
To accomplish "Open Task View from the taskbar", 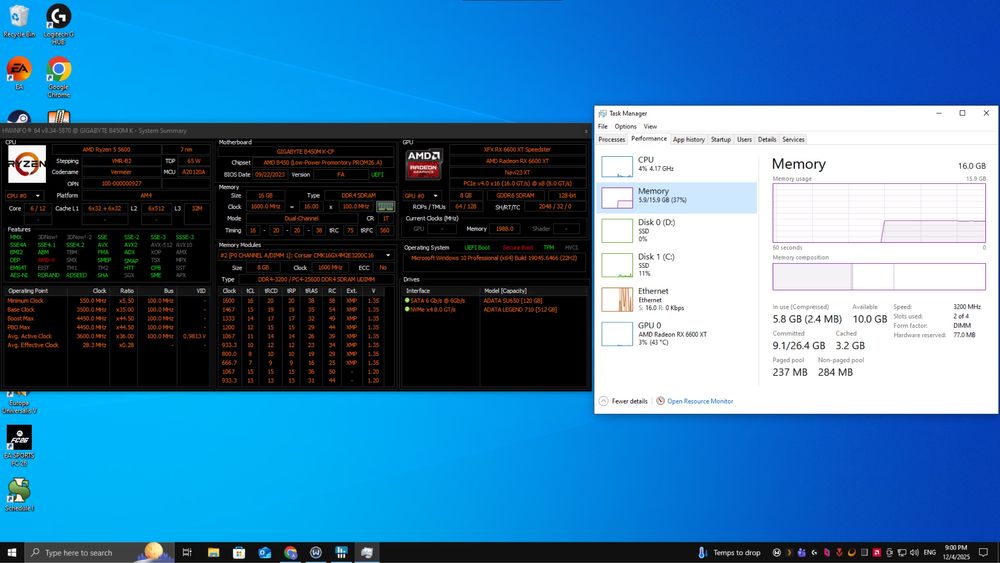I will (x=187, y=552).
